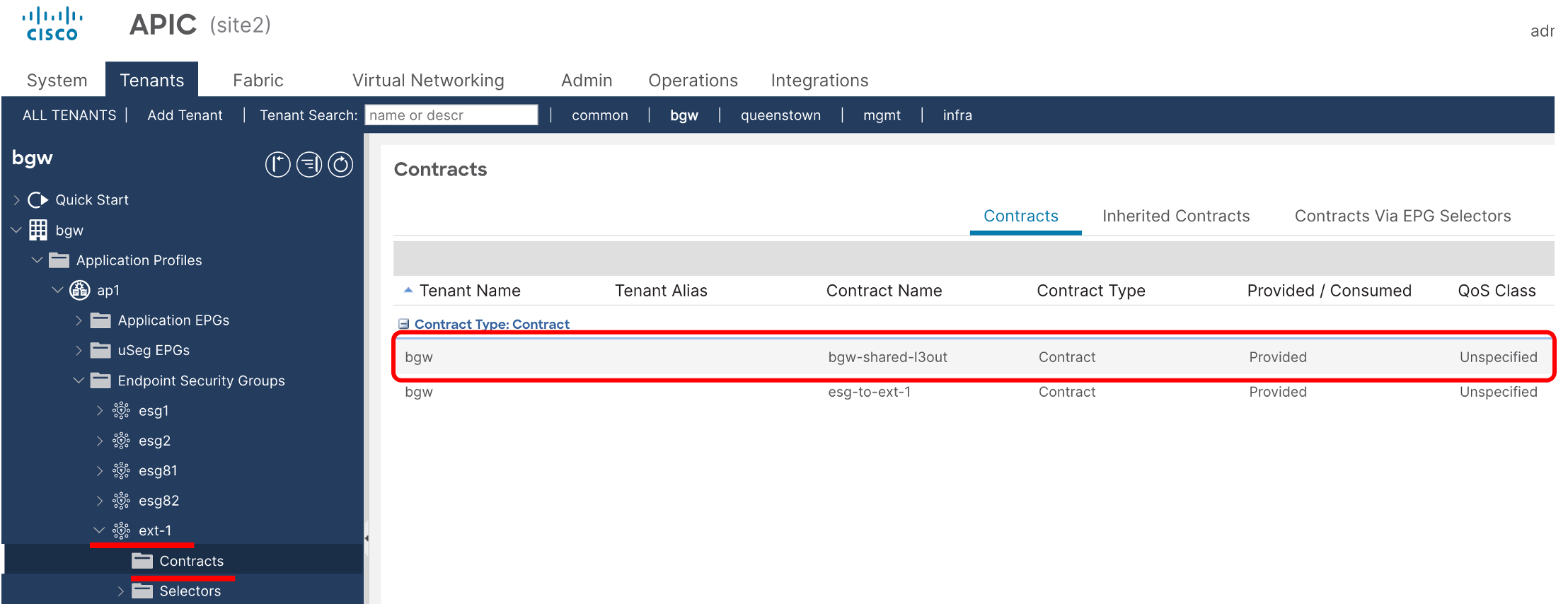Click Add Tenant link
1568x604 pixels.
pyautogui.click(x=185, y=115)
